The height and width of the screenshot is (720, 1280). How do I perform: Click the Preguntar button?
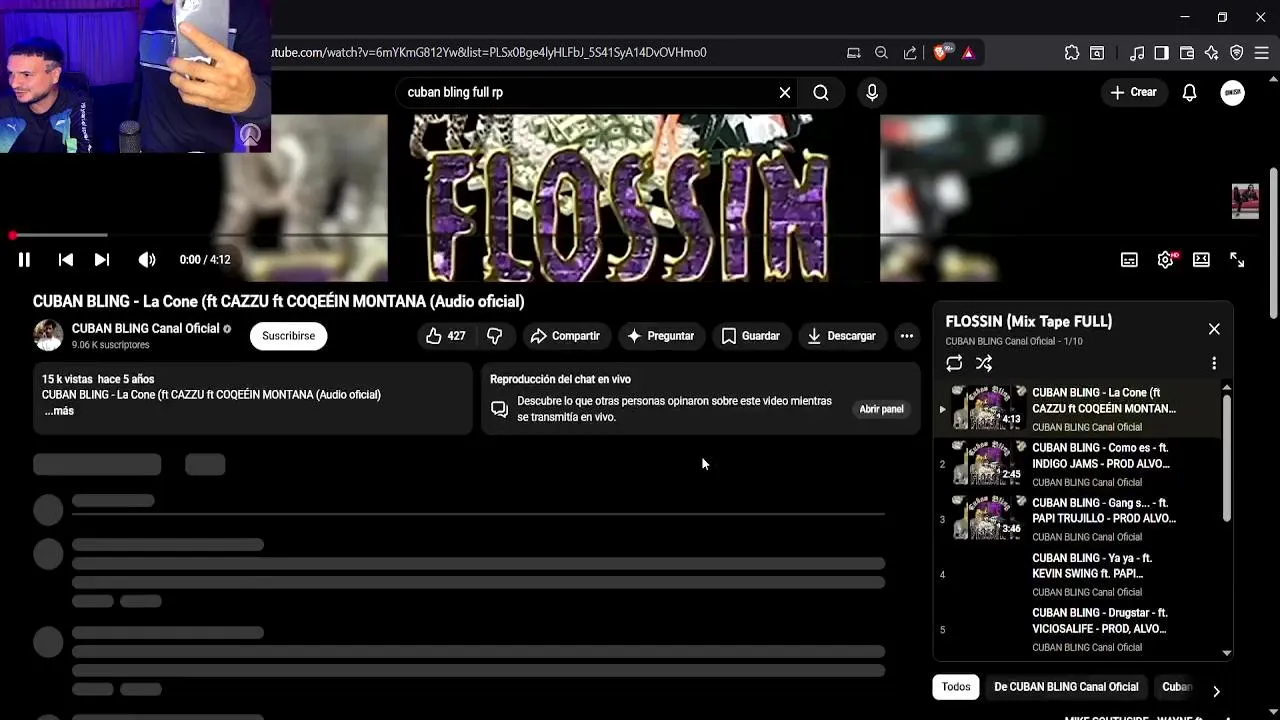pyautogui.click(x=660, y=336)
